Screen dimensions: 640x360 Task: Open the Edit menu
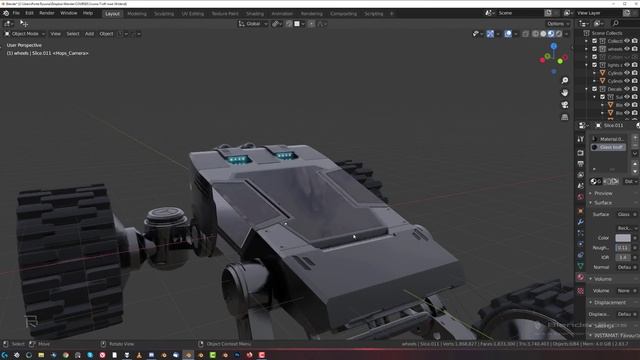(x=29, y=13)
